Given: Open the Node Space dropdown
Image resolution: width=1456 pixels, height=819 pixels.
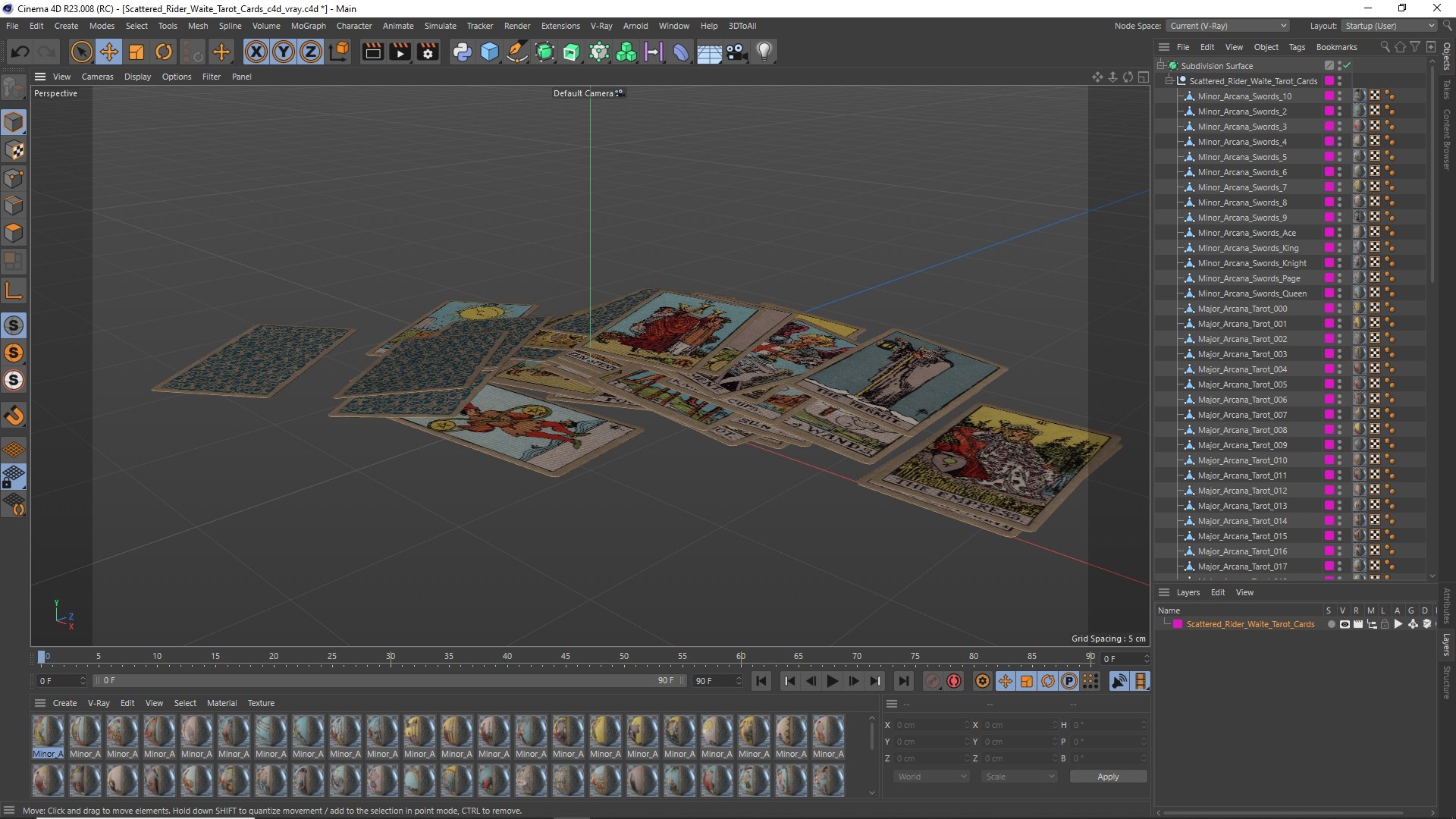Looking at the screenshot, I should tap(1227, 26).
